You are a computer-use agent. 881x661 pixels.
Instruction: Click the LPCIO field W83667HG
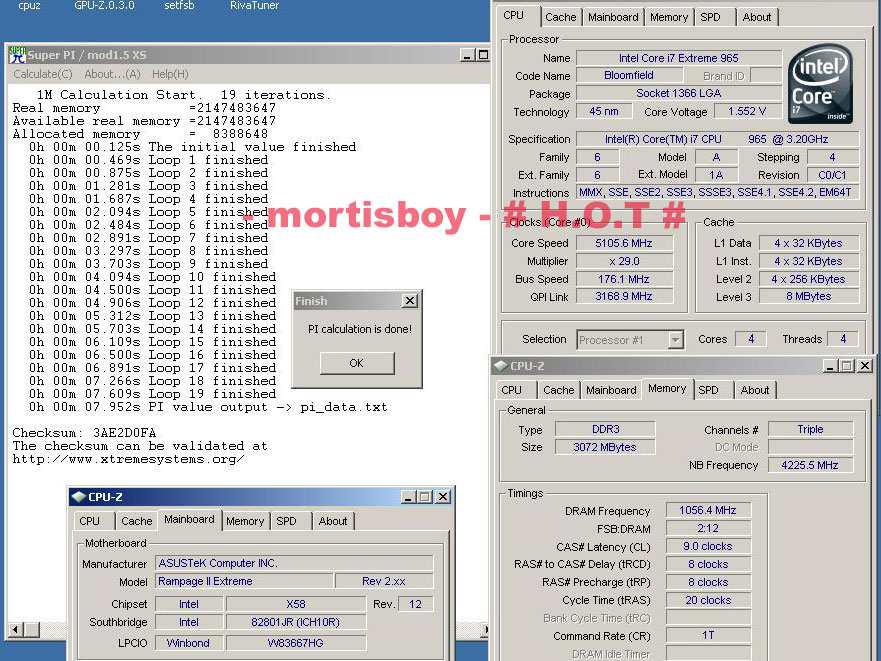(296, 643)
